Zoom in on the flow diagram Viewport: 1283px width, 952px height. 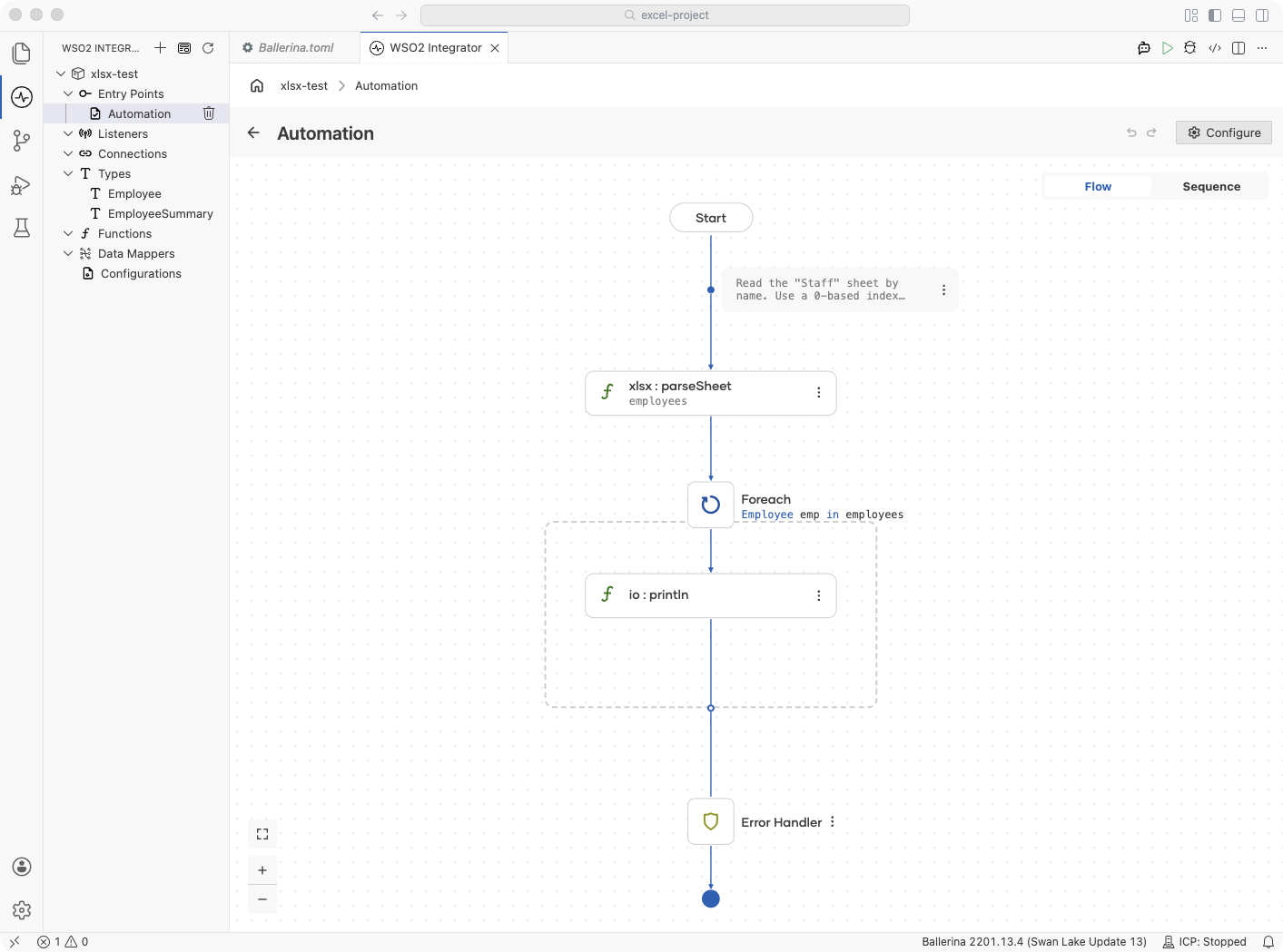(x=262, y=870)
